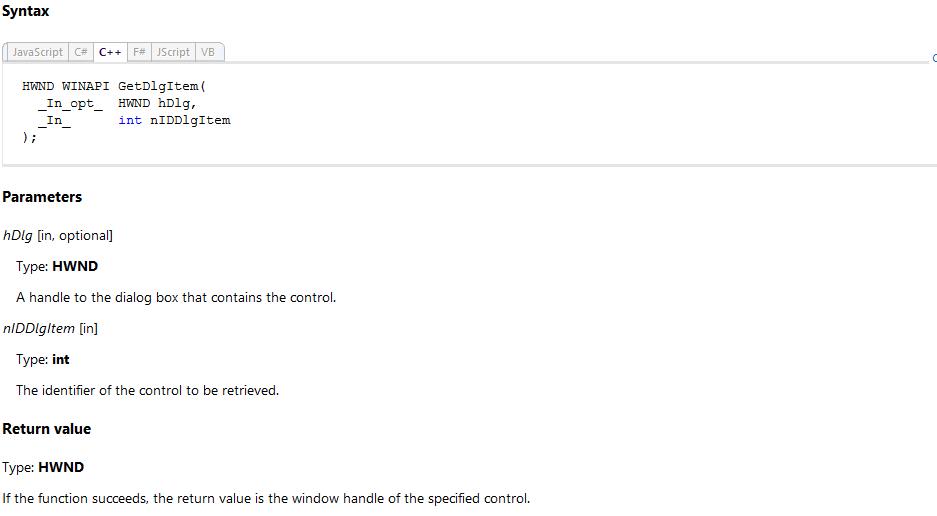Switch to the JavaScript syntax tab

[x=37, y=52]
